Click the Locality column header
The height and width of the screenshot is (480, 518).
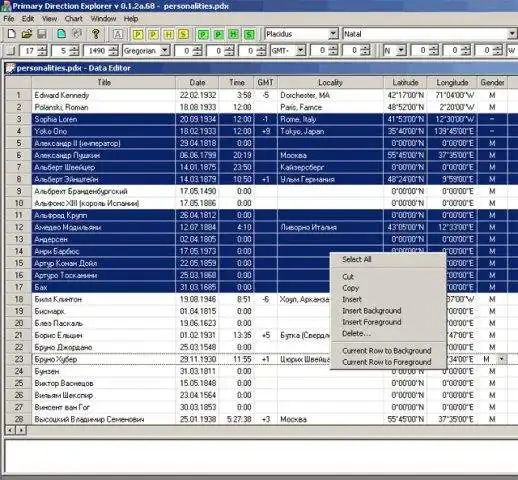tap(330, 82)
